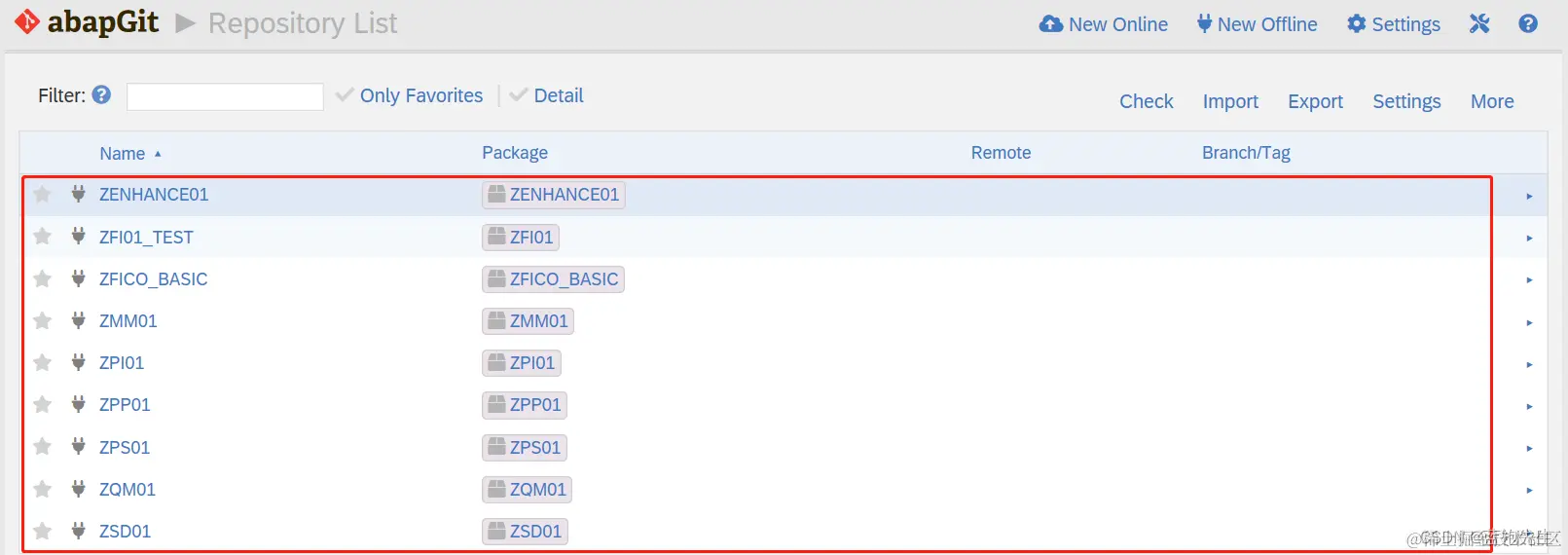This screenshot has height=555, width=1568.
Task: Expand row actions arrow for ZFICO_BASIC
Action: coord(1529,280)
